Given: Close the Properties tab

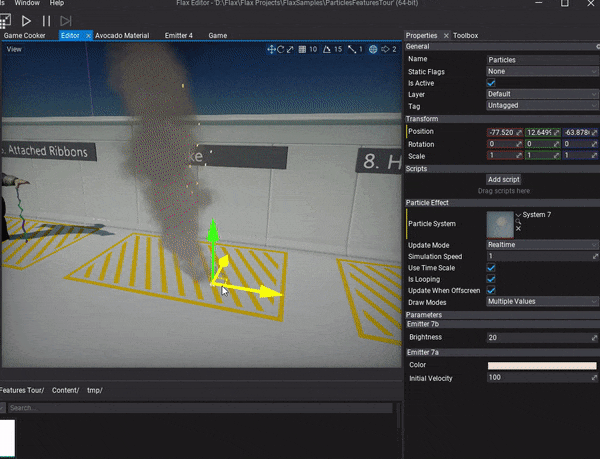Looking at the screenshot, I should pyautogui.click(x=446, y=36).
